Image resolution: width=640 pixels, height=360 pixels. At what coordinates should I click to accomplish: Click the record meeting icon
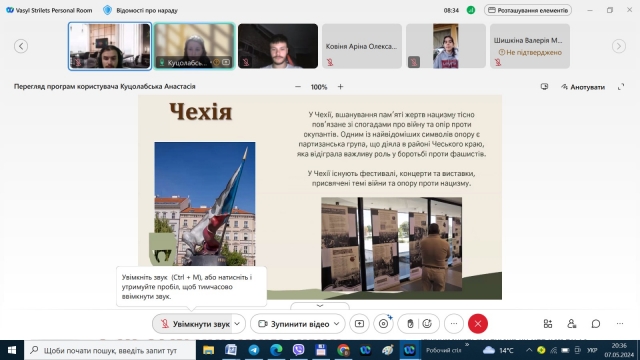tap(384, 324)
